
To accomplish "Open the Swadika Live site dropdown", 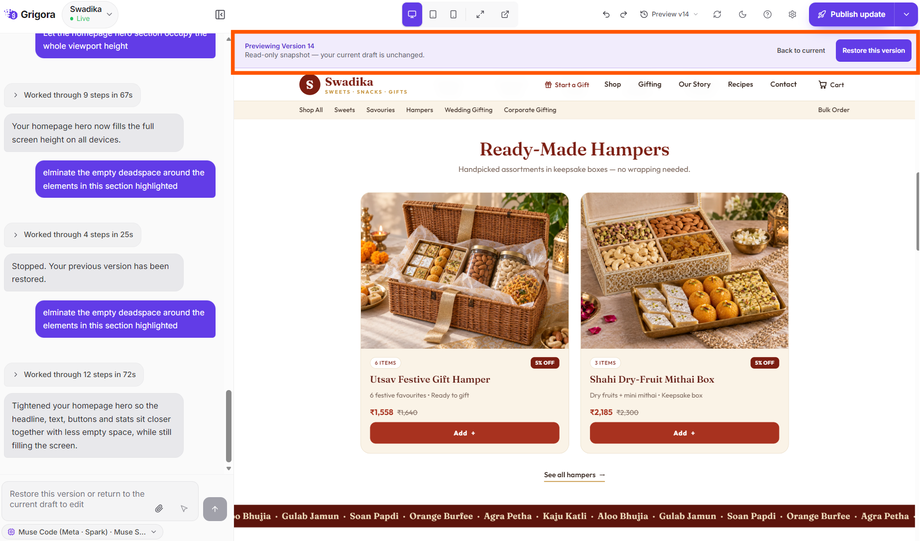I will [90, 14].
